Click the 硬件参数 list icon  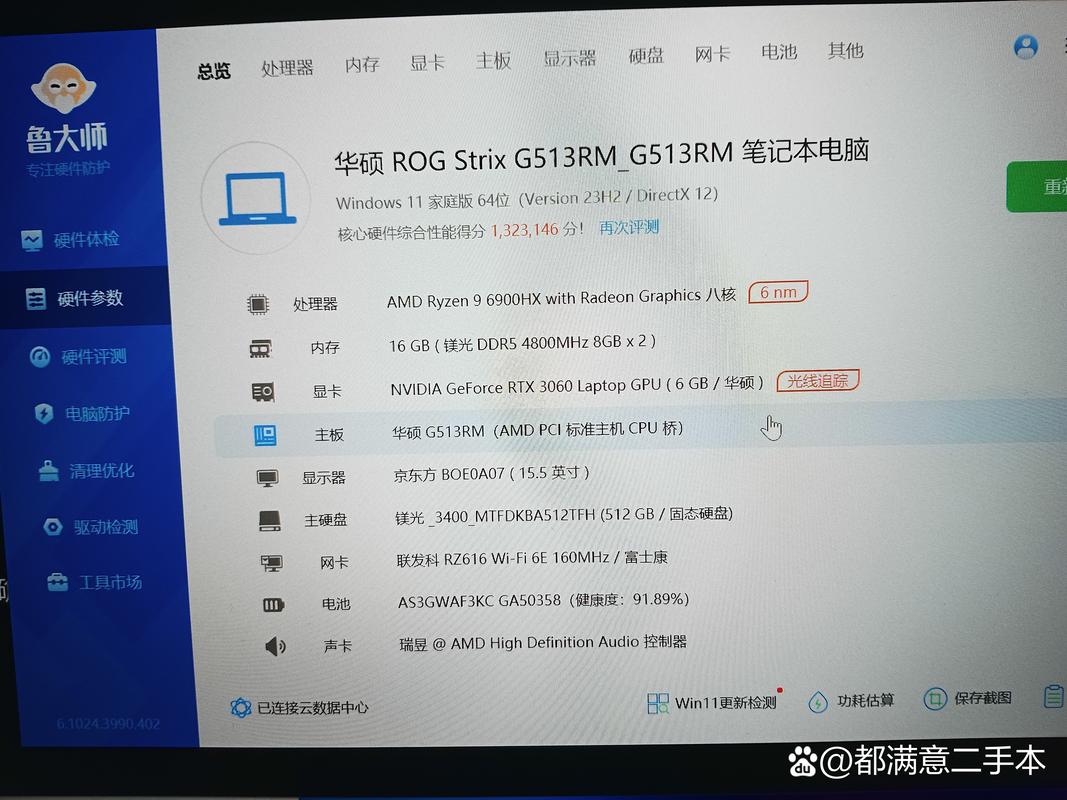click(x=35, y=299)
